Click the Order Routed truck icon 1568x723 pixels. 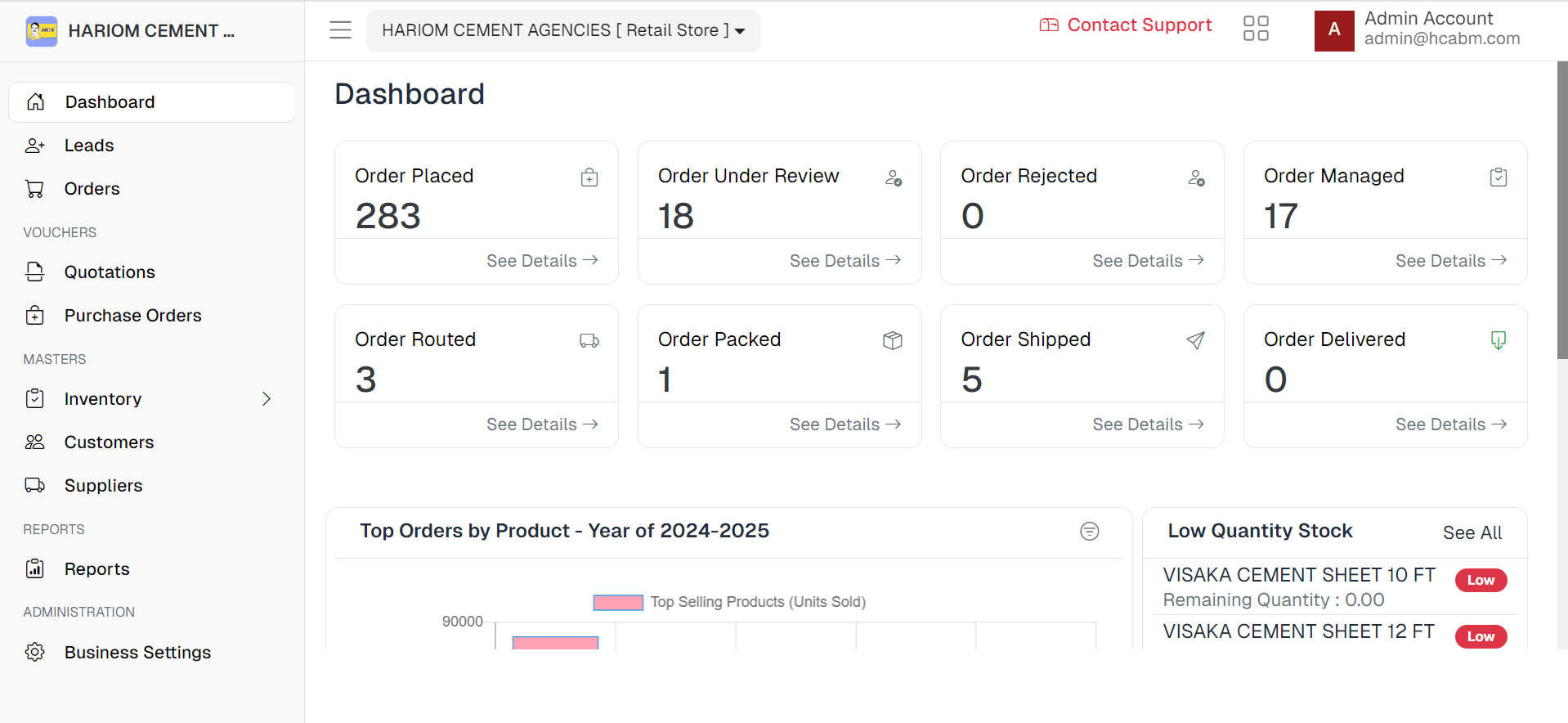coord(589,340)
